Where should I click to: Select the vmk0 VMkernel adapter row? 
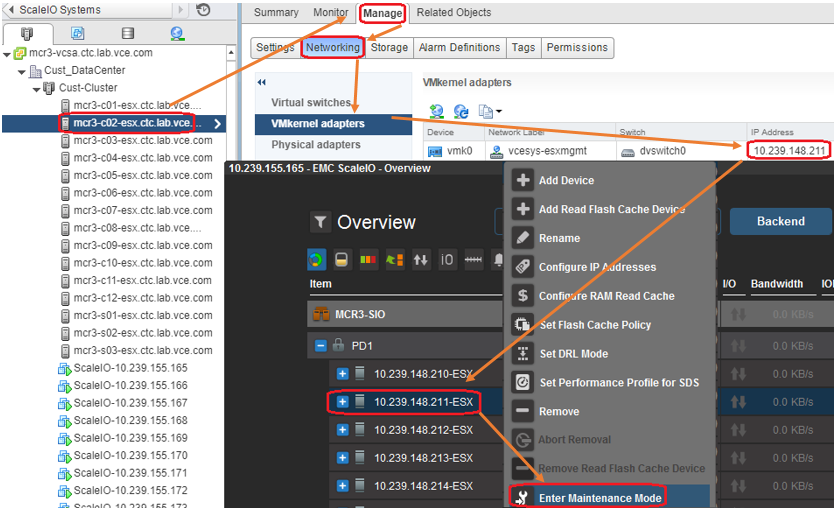pos(628,151)
